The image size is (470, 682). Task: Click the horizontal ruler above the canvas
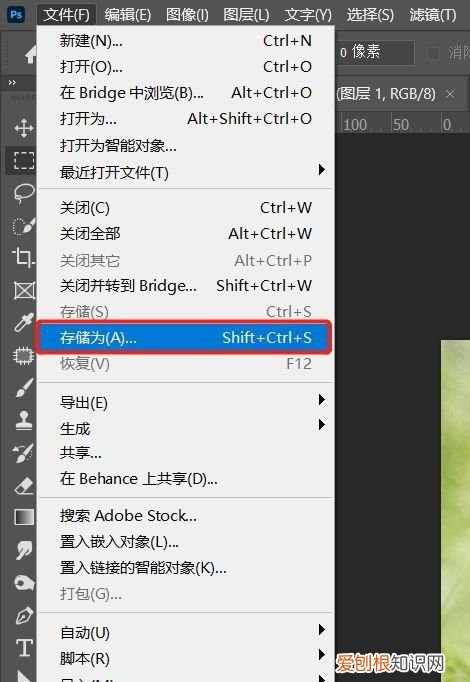[402, 123]
